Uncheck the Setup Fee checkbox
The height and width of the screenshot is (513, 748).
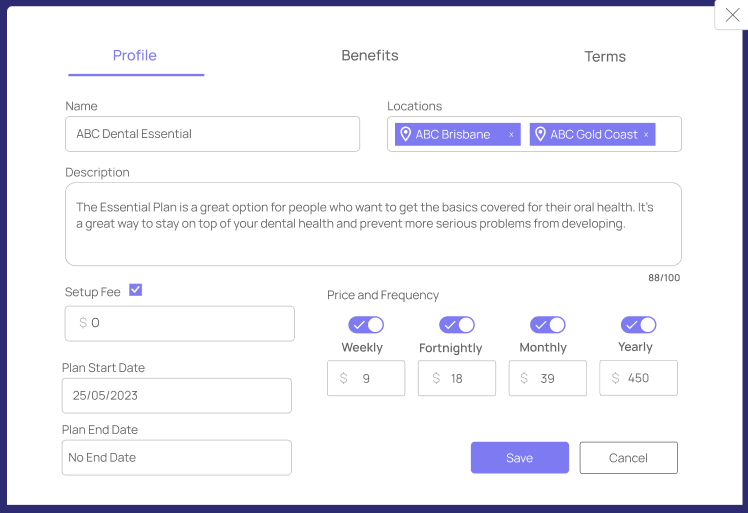tap(135, 290)
